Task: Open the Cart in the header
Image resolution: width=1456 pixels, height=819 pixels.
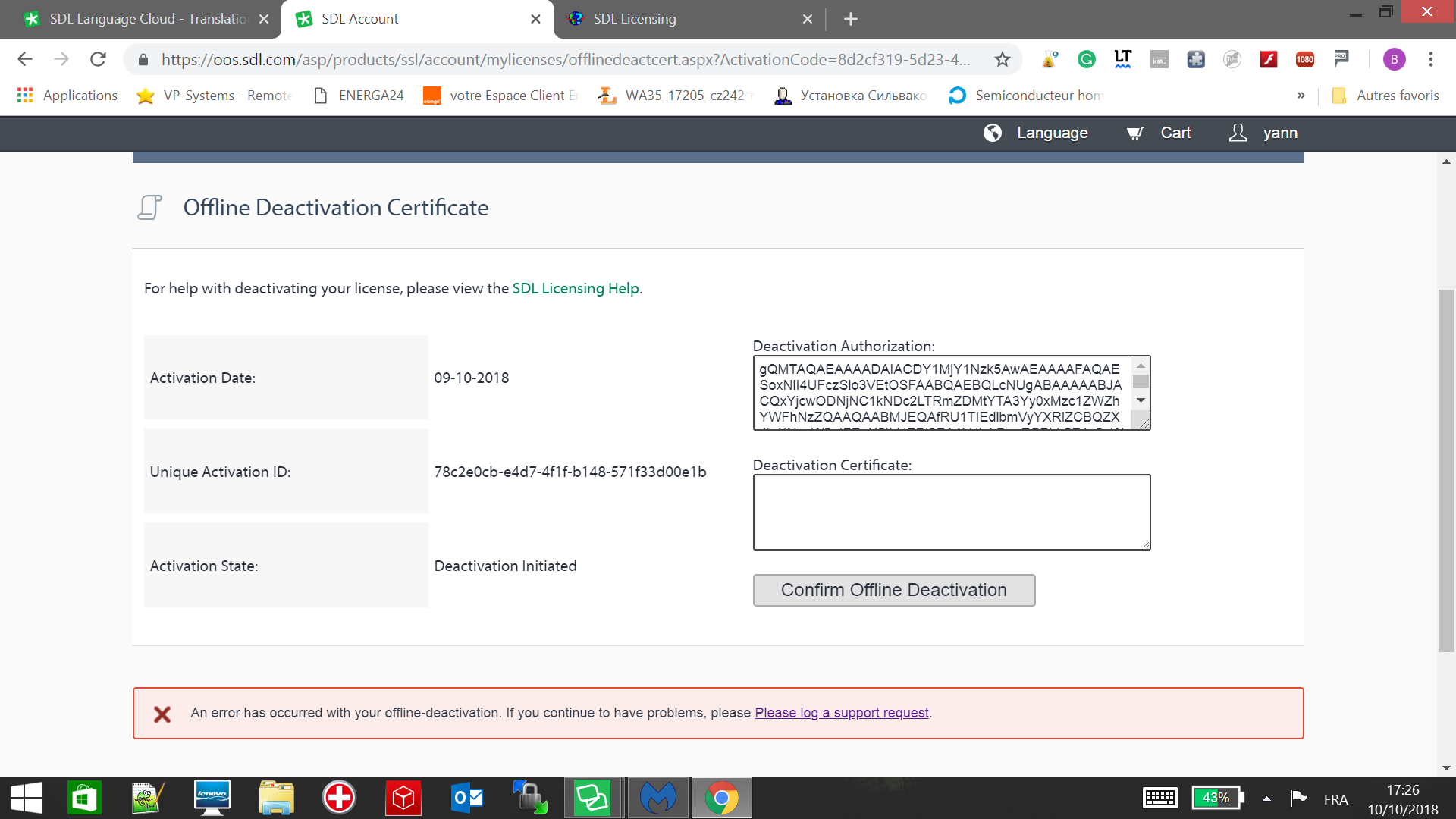Action: point(1159,133)
